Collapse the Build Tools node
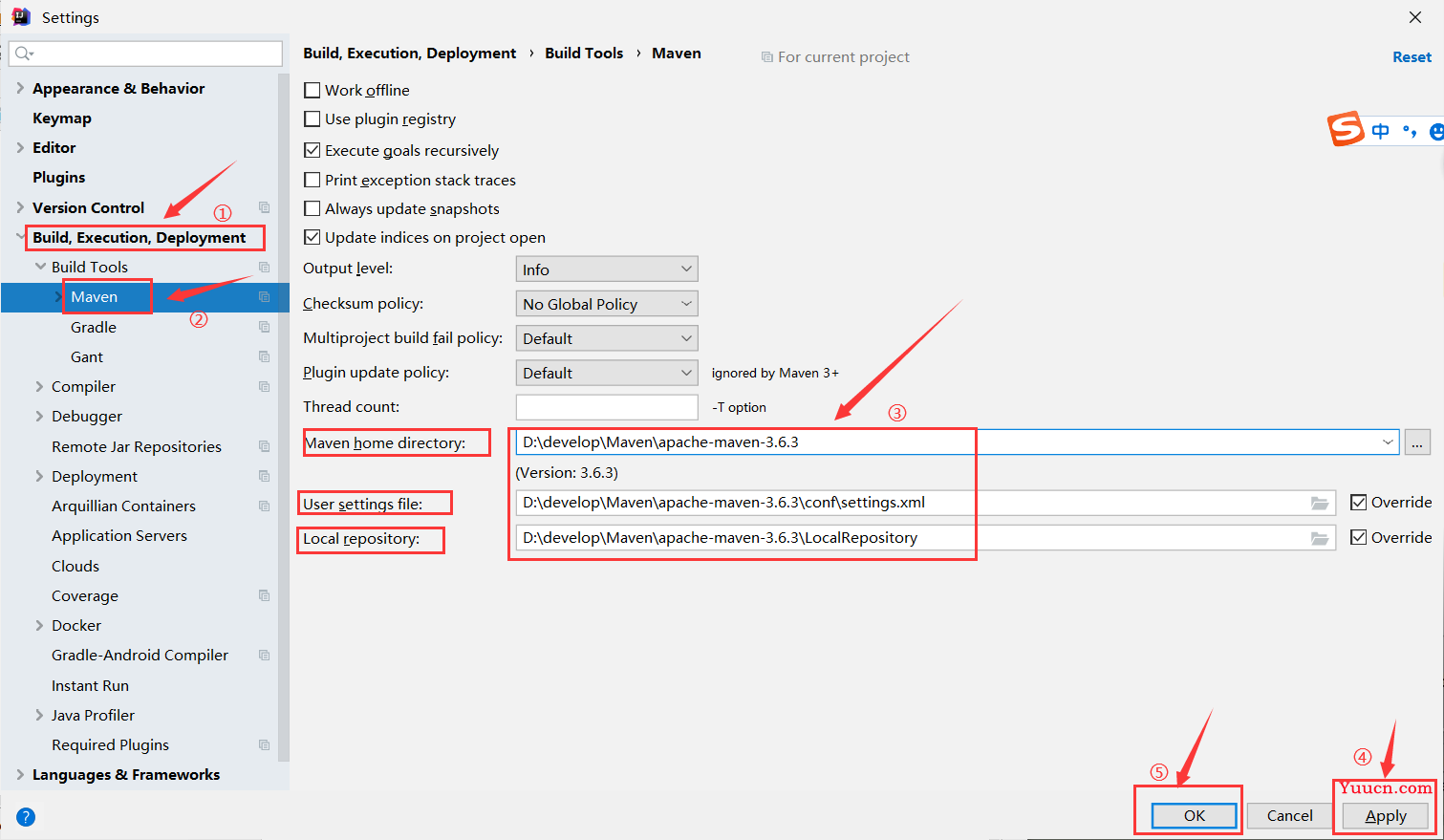Image resolution: width=1444 pixels, height=840 pixels. 39,267
